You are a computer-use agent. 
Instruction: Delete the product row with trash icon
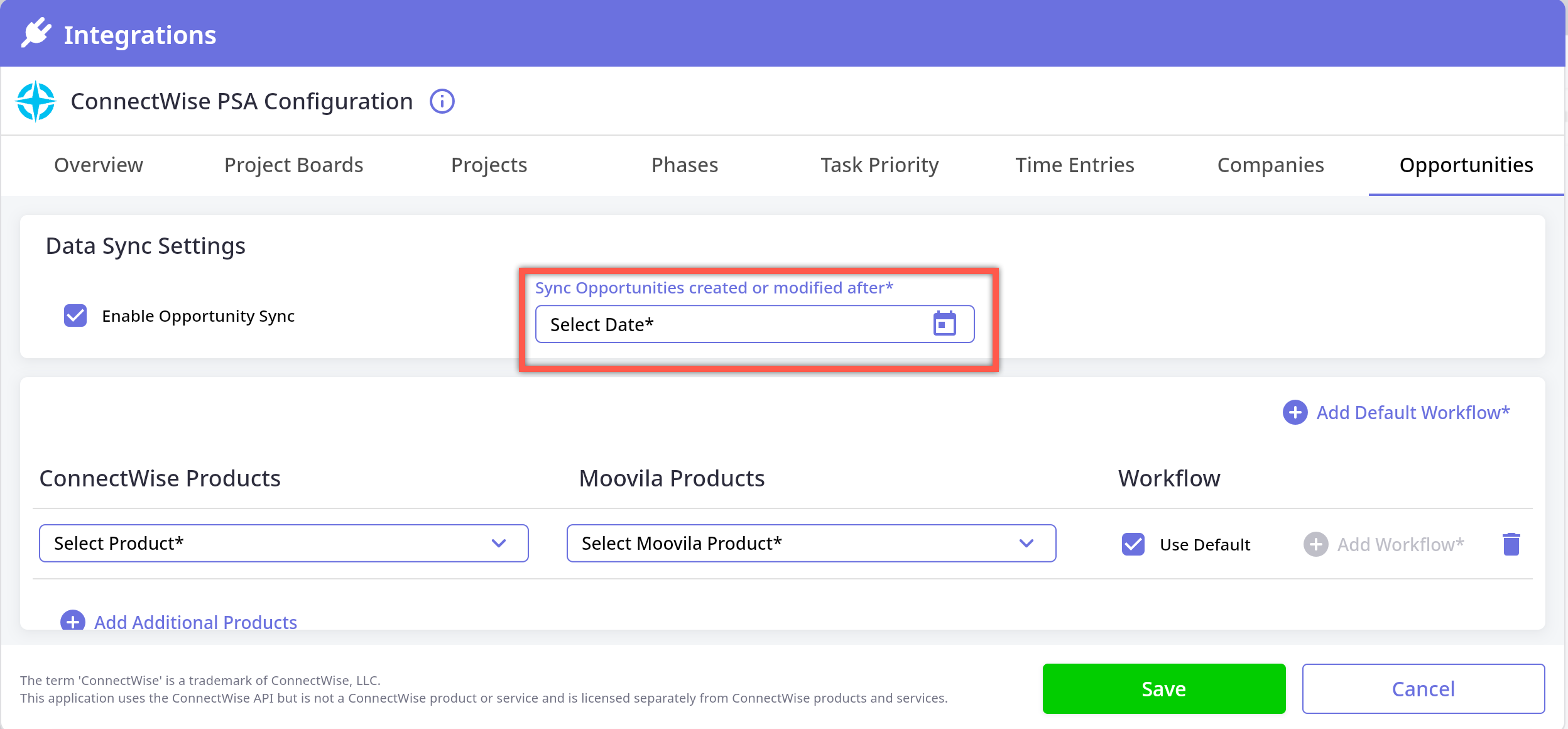tap(1511, 544)
